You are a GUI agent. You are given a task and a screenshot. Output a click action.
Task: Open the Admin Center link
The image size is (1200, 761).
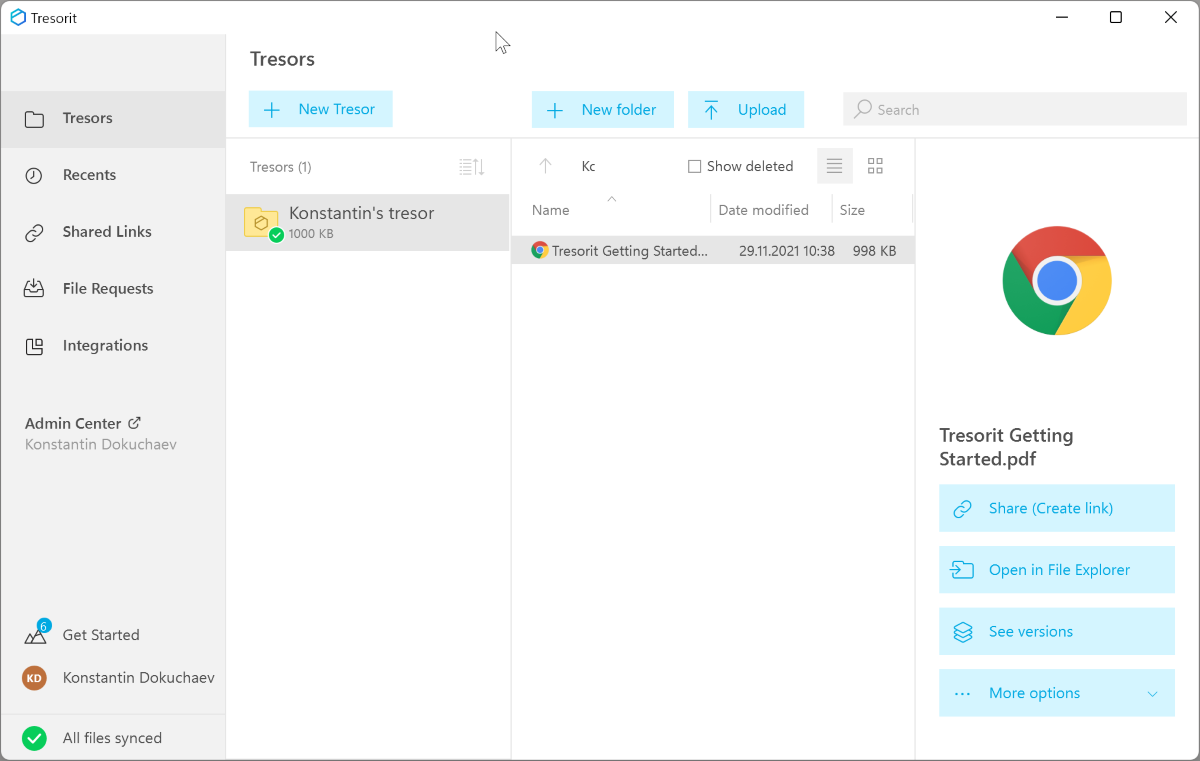[82, 423]
